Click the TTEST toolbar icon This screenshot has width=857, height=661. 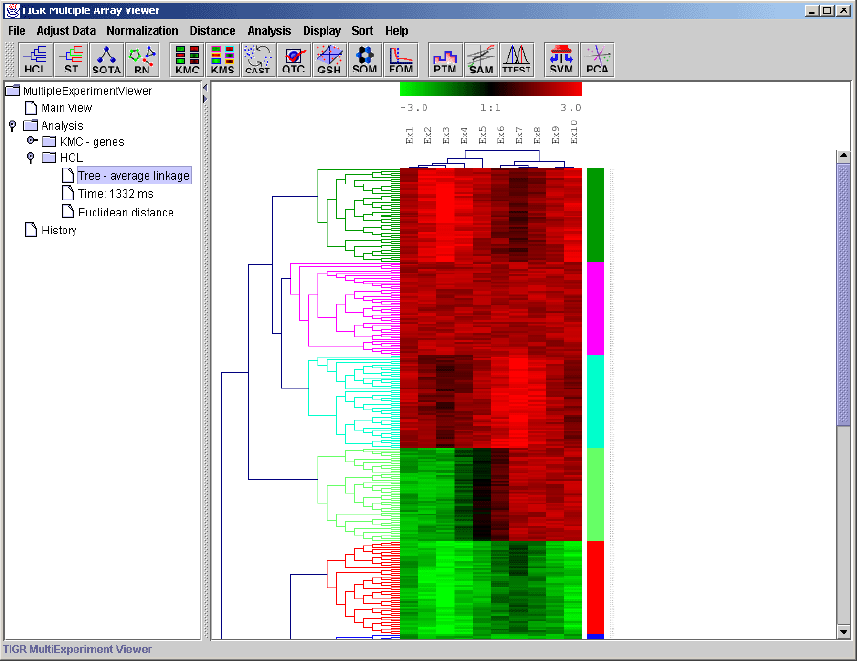(x=516, y=60)
